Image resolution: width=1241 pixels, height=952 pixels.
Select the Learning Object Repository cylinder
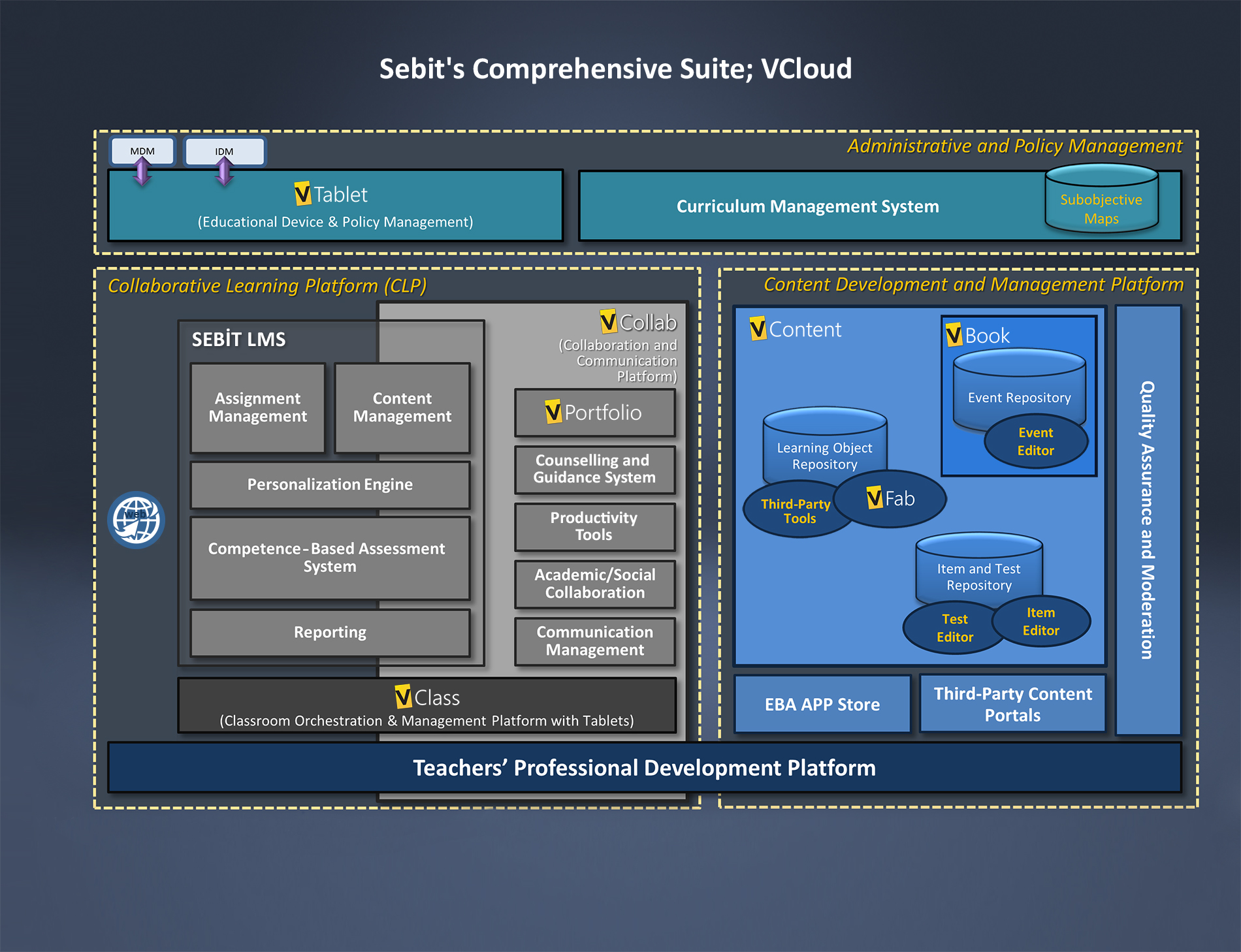(x=824, y=448)
